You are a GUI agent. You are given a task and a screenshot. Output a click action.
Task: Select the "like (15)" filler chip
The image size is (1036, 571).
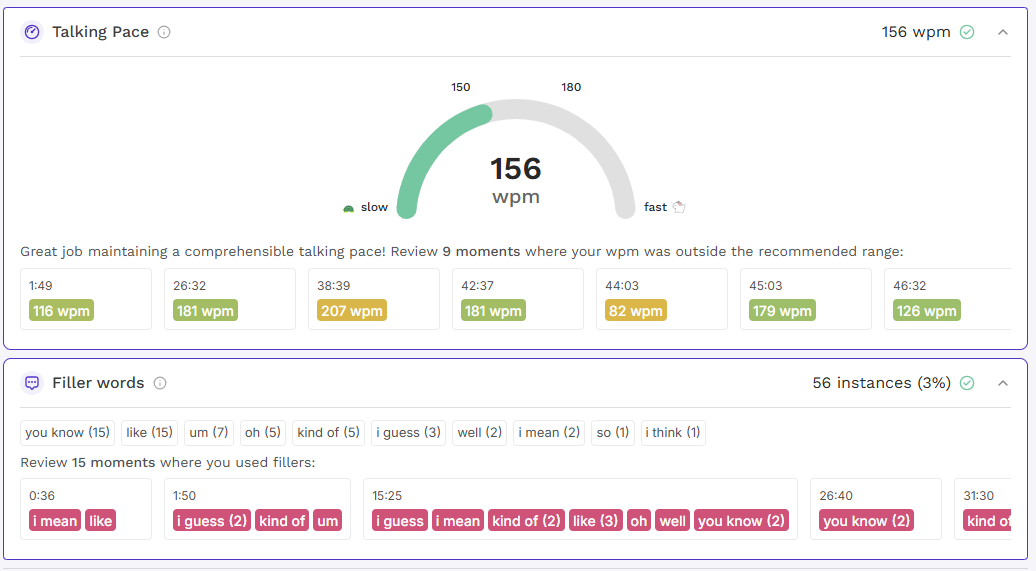[150, 433]
